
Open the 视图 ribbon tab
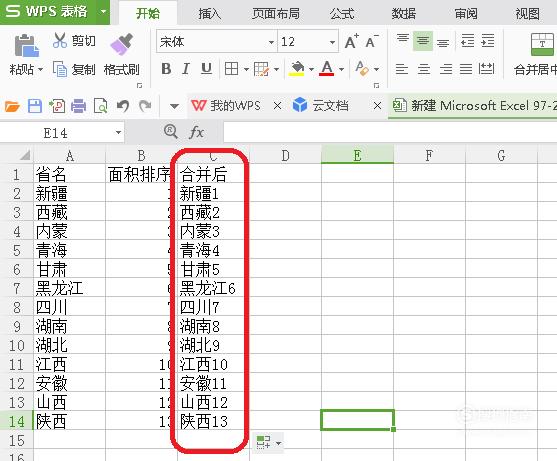(527, 13)
